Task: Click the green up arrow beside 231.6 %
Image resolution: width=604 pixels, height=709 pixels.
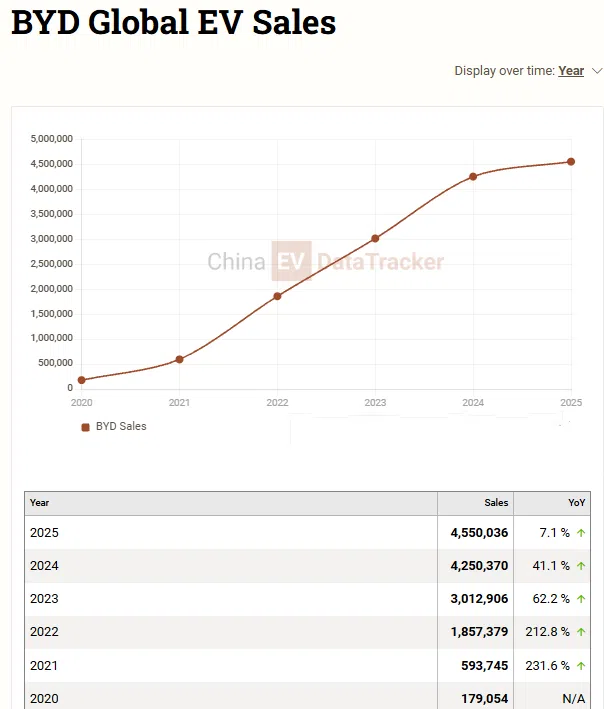Action: pyautogui.click(x=581, y=665)
